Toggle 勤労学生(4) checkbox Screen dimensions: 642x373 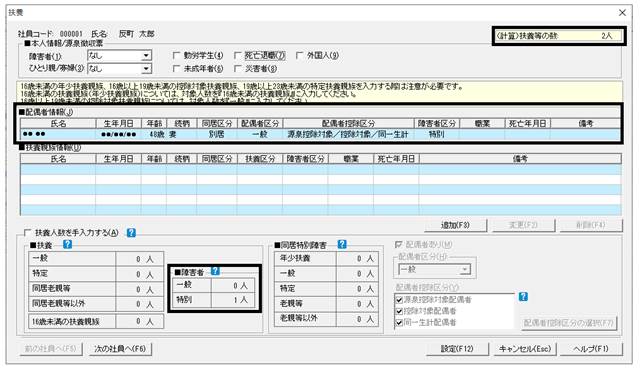click(x=176, y=55)
